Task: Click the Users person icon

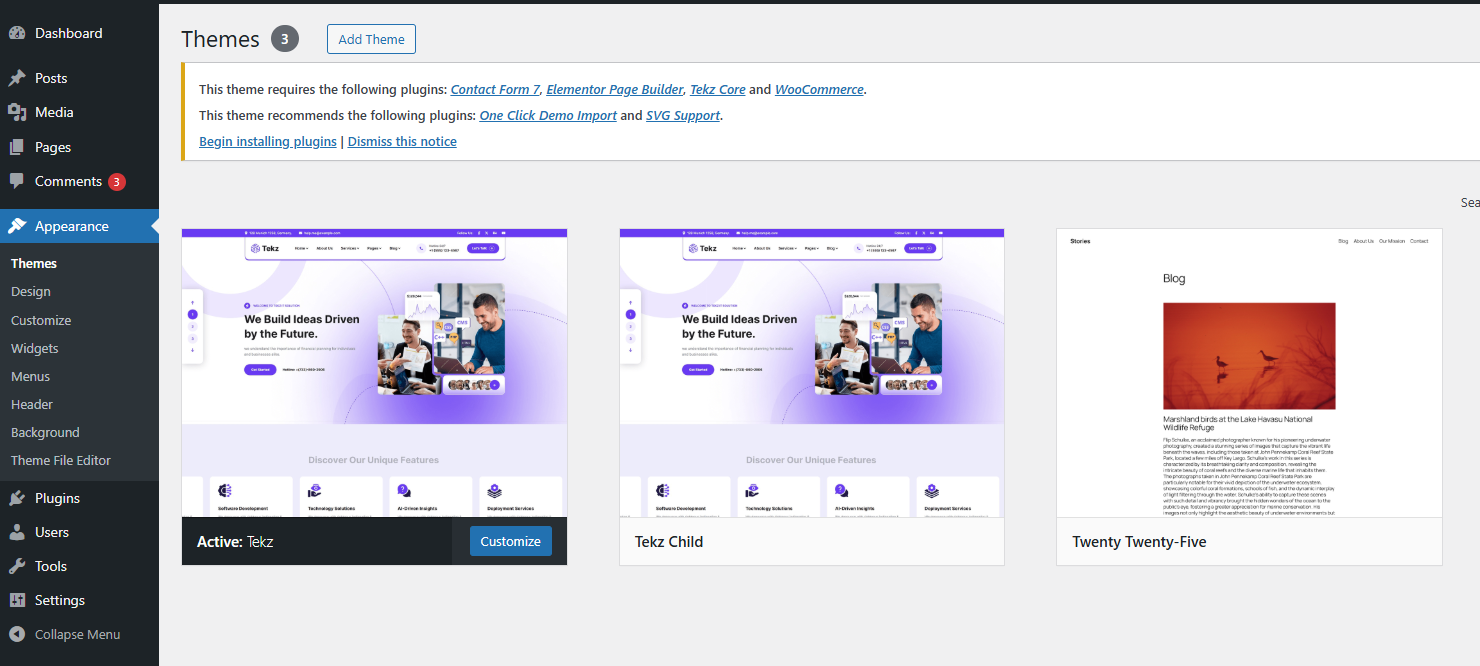Action: click(x=17, y=532)
